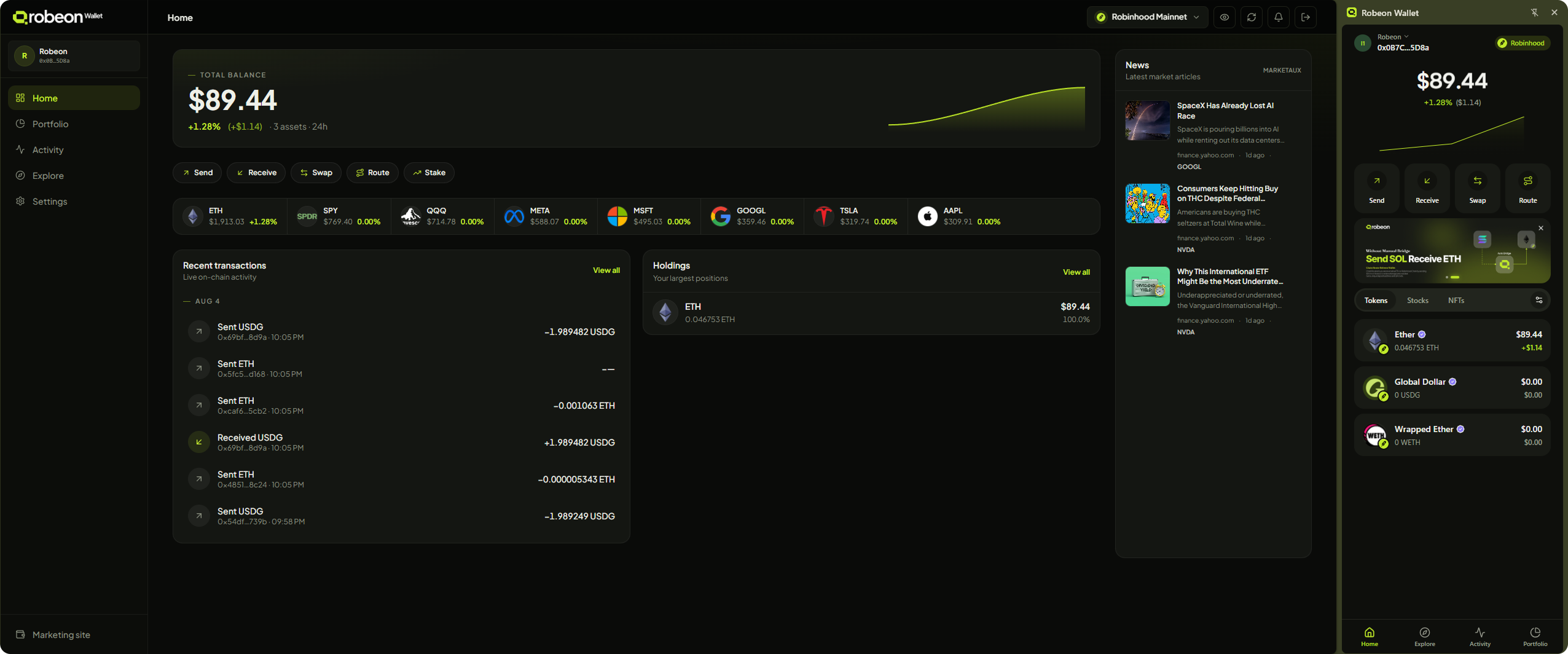The height and width of the screenshot is (654, 1568).
Task: Select the TSLA ticker in price strip
Action: pos(855,216)
